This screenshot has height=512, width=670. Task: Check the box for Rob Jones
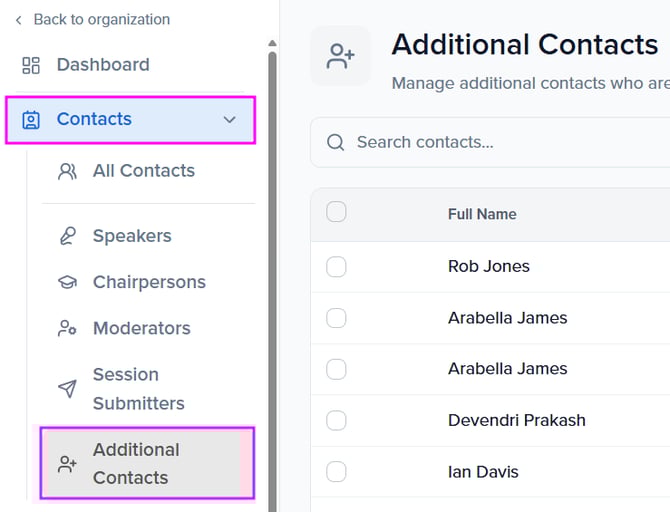click(337, 266)
